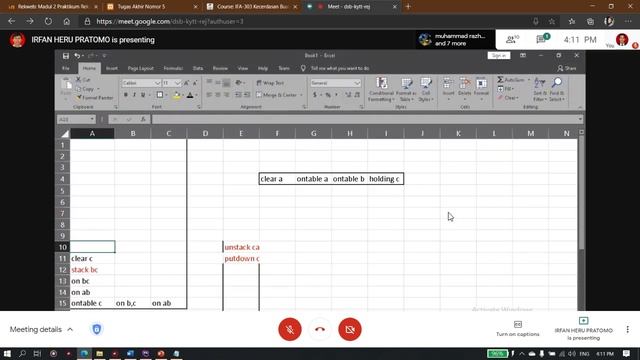Open the Excel File menu
The height and width of the screenshot is (360, 640).
point(66,68)
